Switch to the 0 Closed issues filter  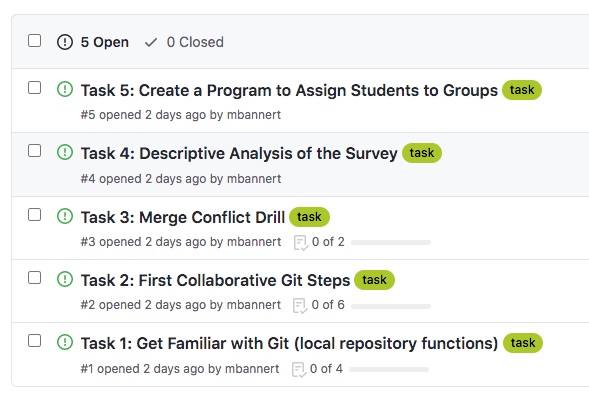click(184, 42)
